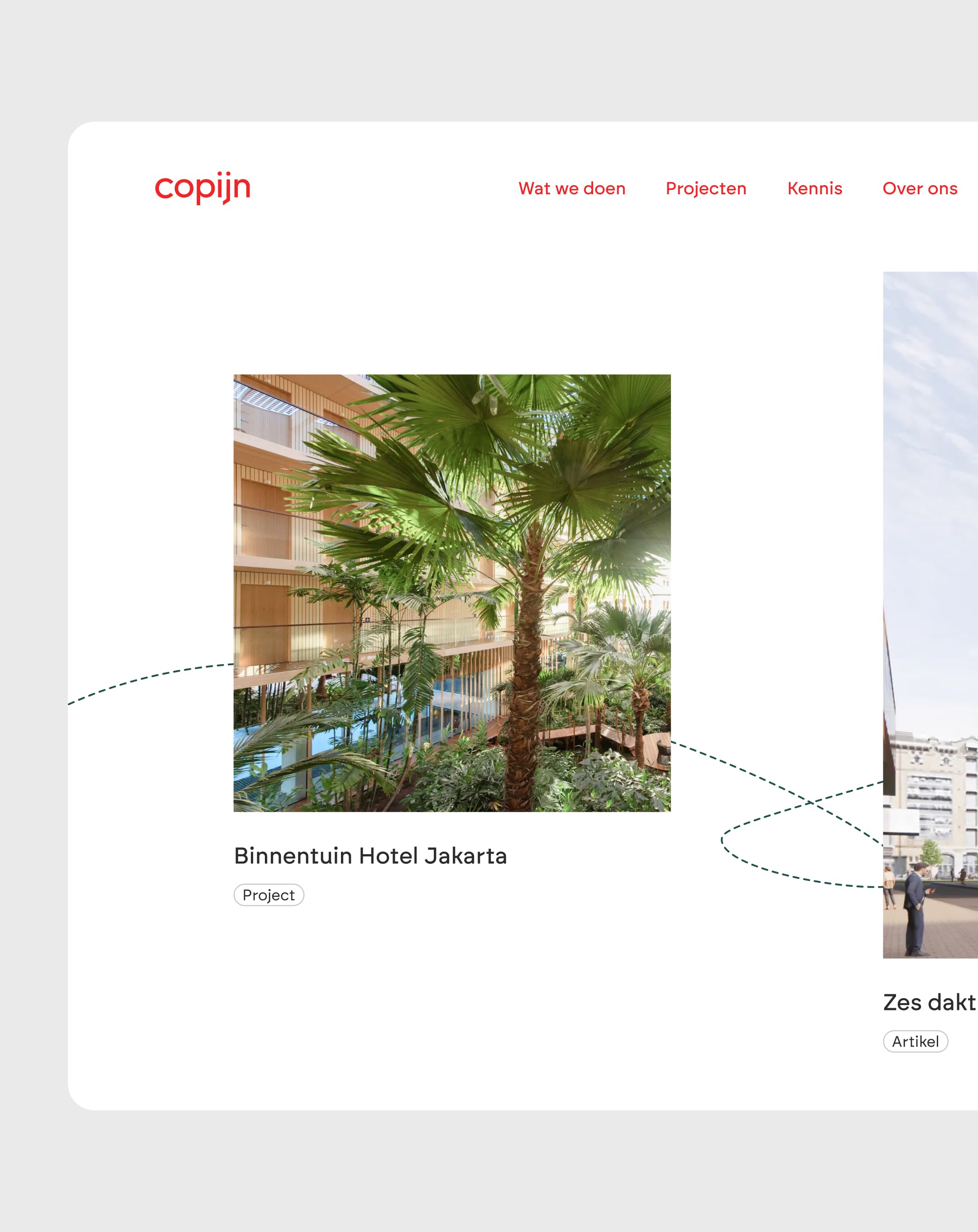The height and width of the screenshot is (1232, 978).
Task: Select the Artikel tag pill
Action: pos(915,1041)
